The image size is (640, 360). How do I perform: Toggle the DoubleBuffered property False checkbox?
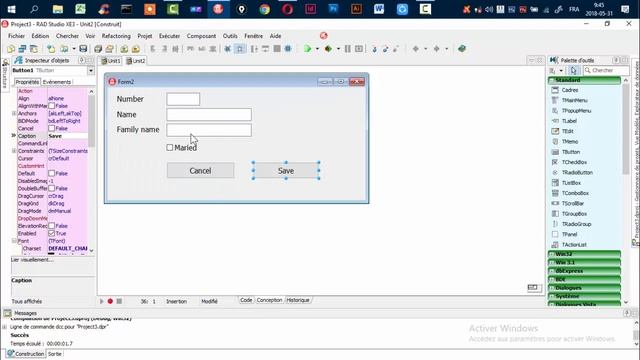[x=52, y=189]
